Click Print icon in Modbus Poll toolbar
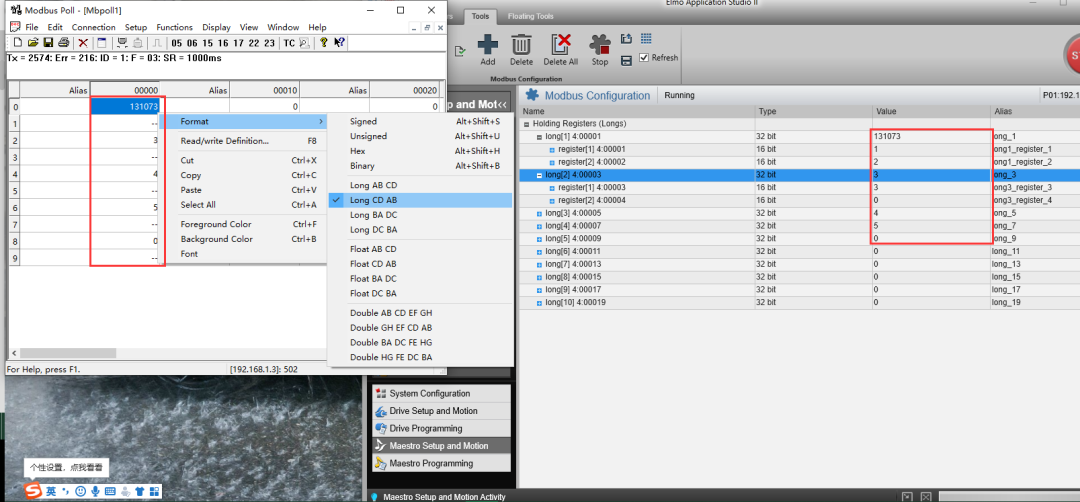The image size is (1080, 502). 63,43
